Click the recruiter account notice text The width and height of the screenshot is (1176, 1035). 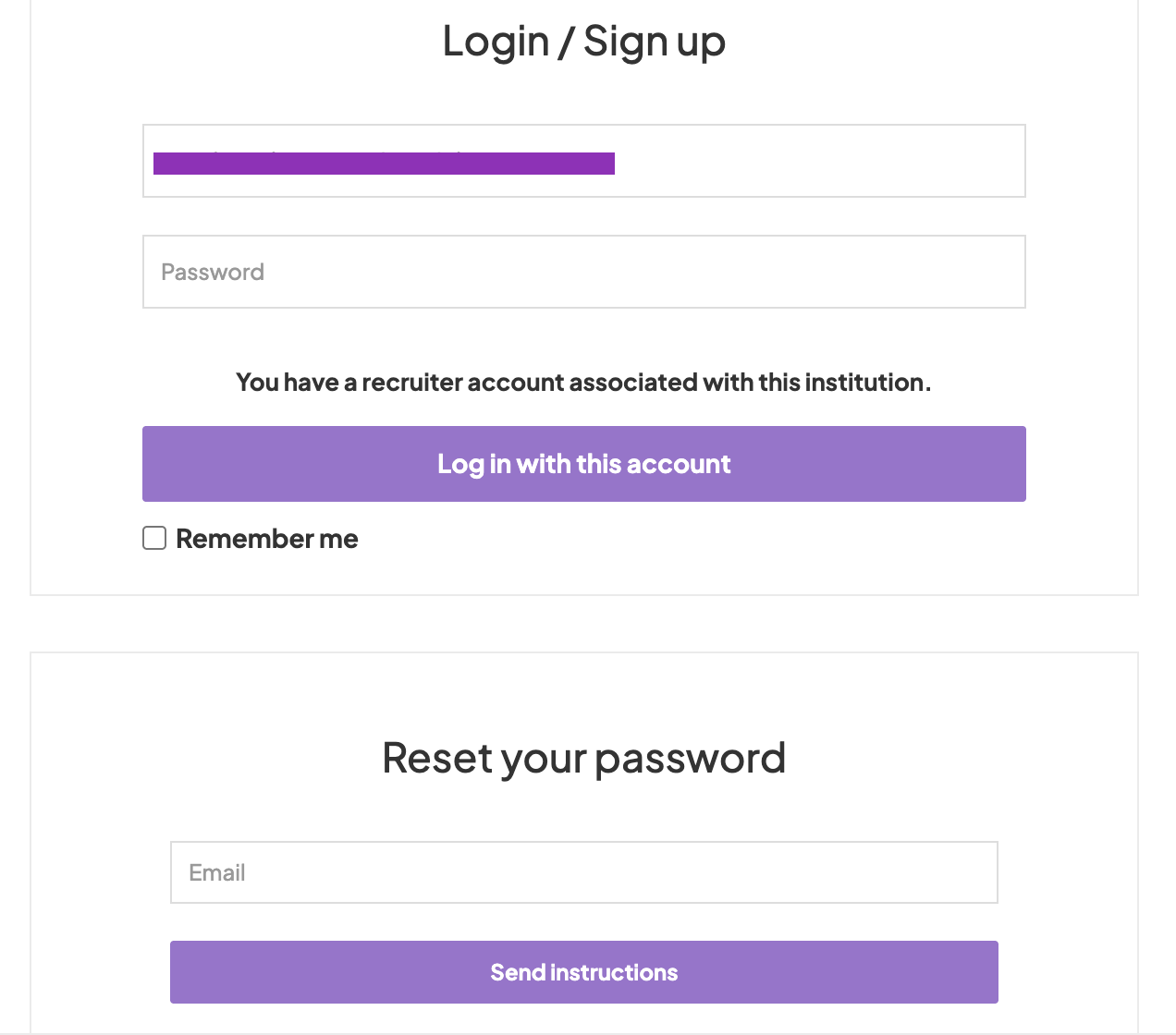[x=583, y=383]
